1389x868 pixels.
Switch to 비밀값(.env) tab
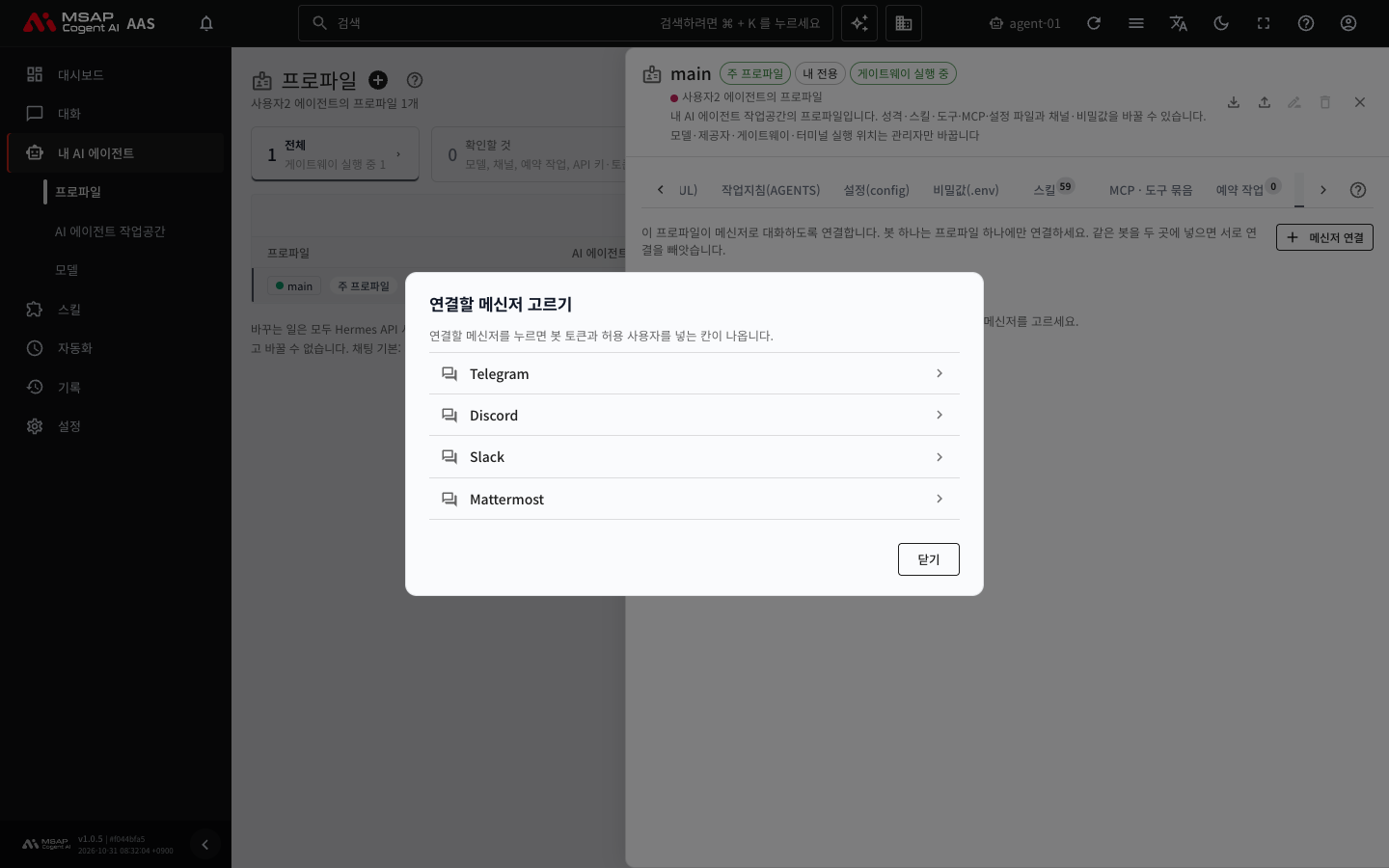(966, 190)
